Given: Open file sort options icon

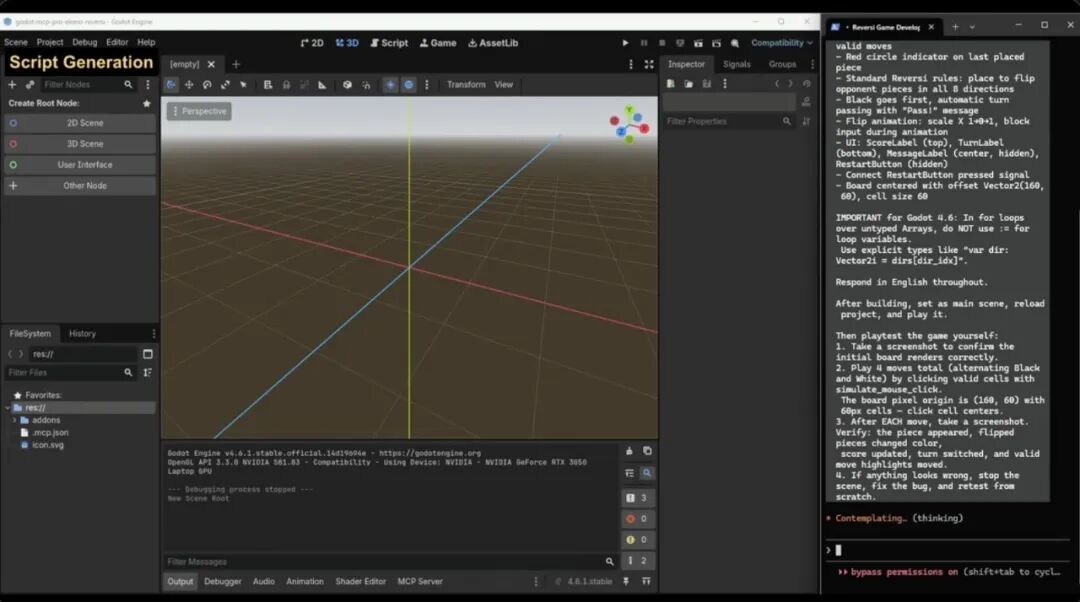Looking at the screenshot, I should click(147, 373).
